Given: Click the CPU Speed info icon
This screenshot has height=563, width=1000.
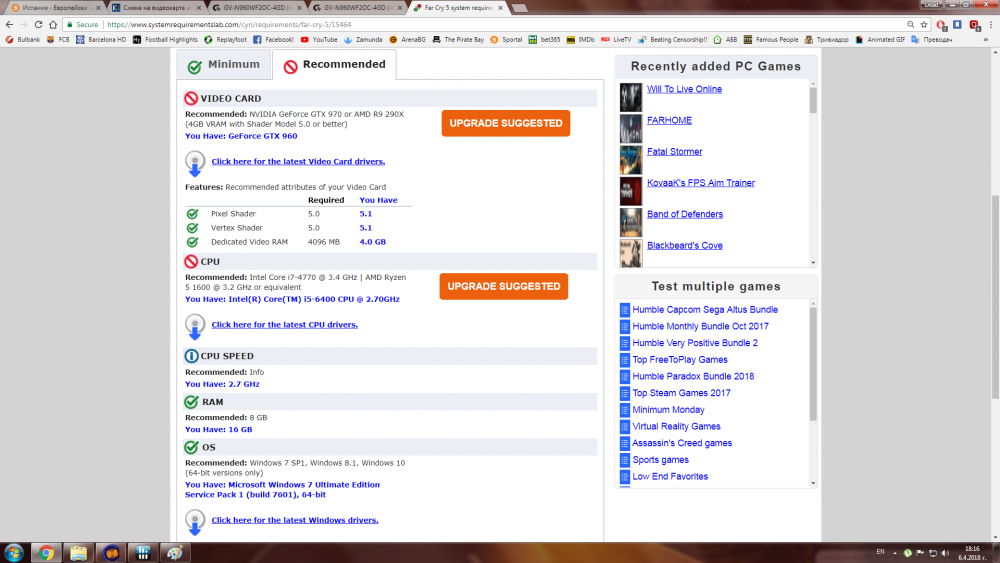Looking at the screenshot, I should (x=191, y=356).
